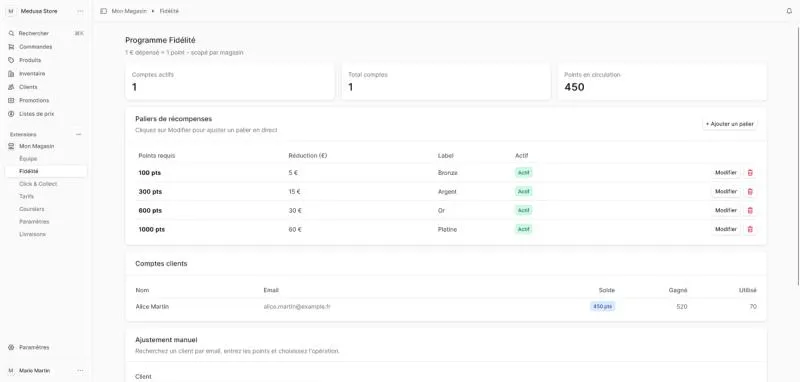This screenshot has width=800, height=382.
Task: Open the Rechercher search entry
Action: click(46, 33)
